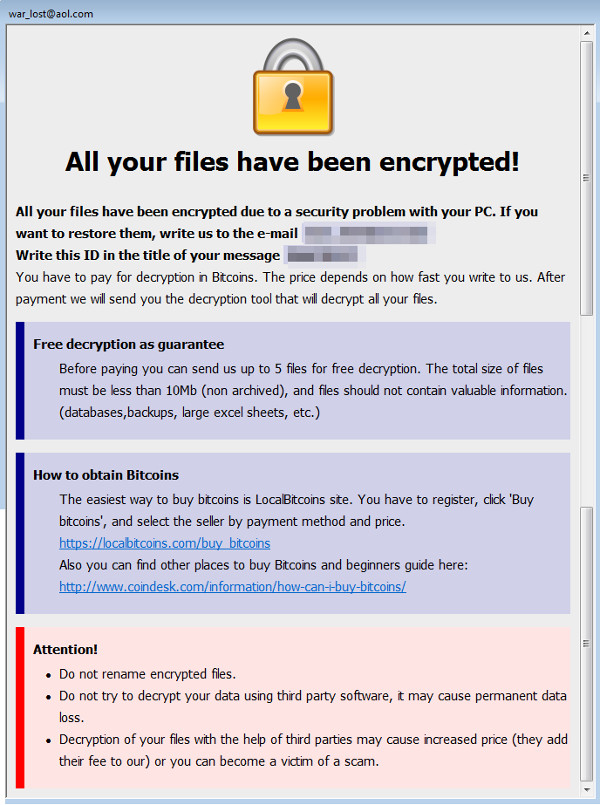This screenshot has width=600, height=805.
Task: Click the 'All your files have been encrypted!' heading
Action: 292,161
